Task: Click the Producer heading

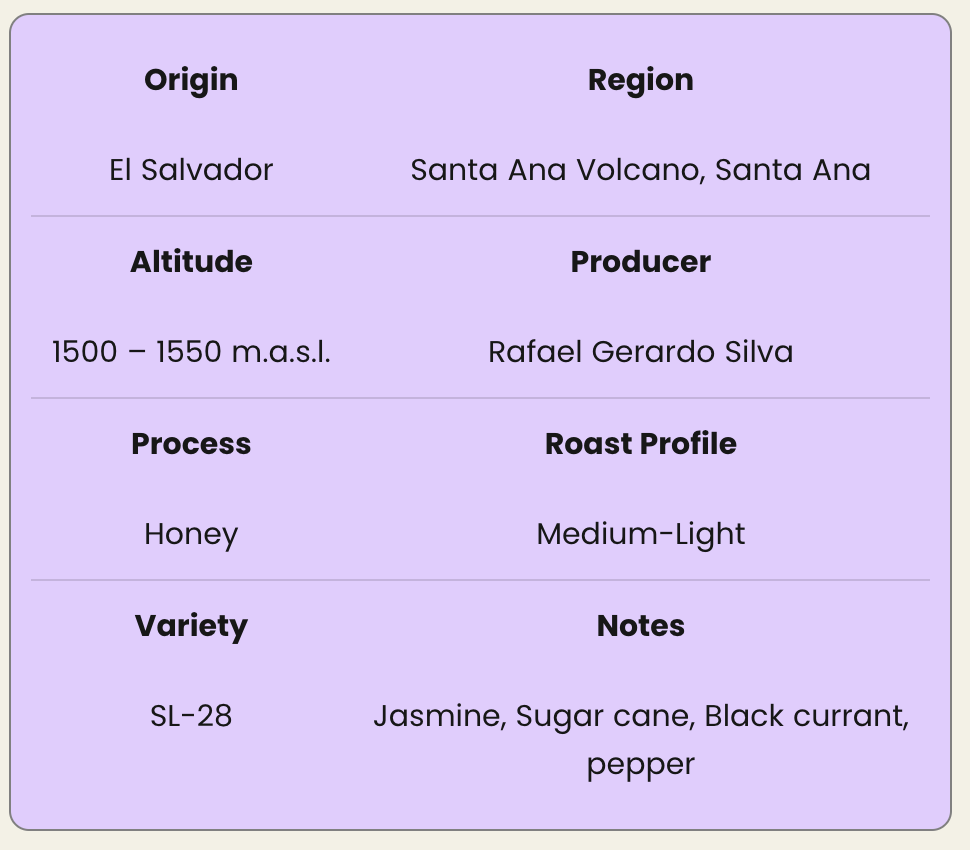Action: [x=640, y=262]
